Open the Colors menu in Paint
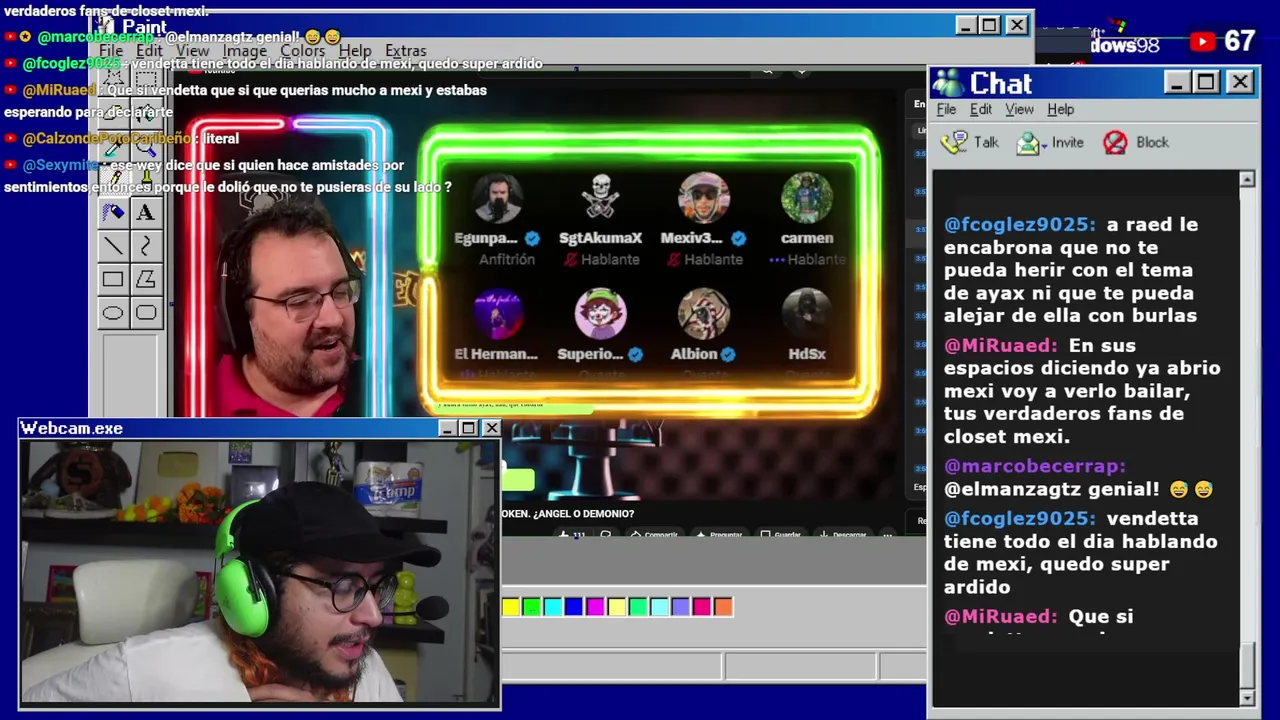This screenshot has width=1280, height=720. click(x=302, y=50)
